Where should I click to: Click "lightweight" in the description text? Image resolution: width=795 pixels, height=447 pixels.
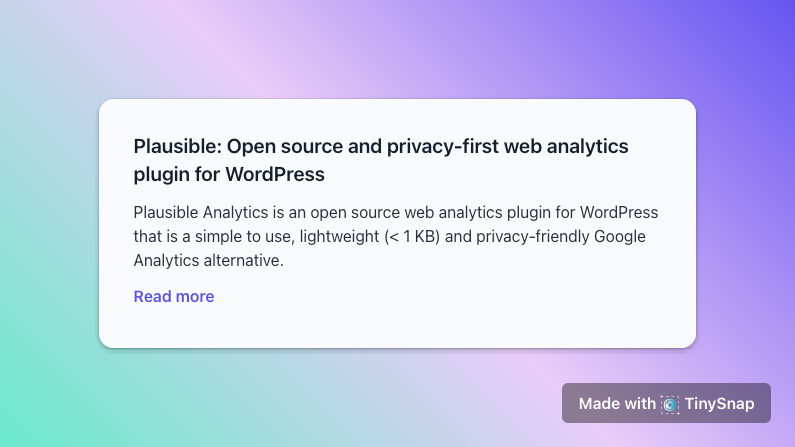click(x=339, y=237)
